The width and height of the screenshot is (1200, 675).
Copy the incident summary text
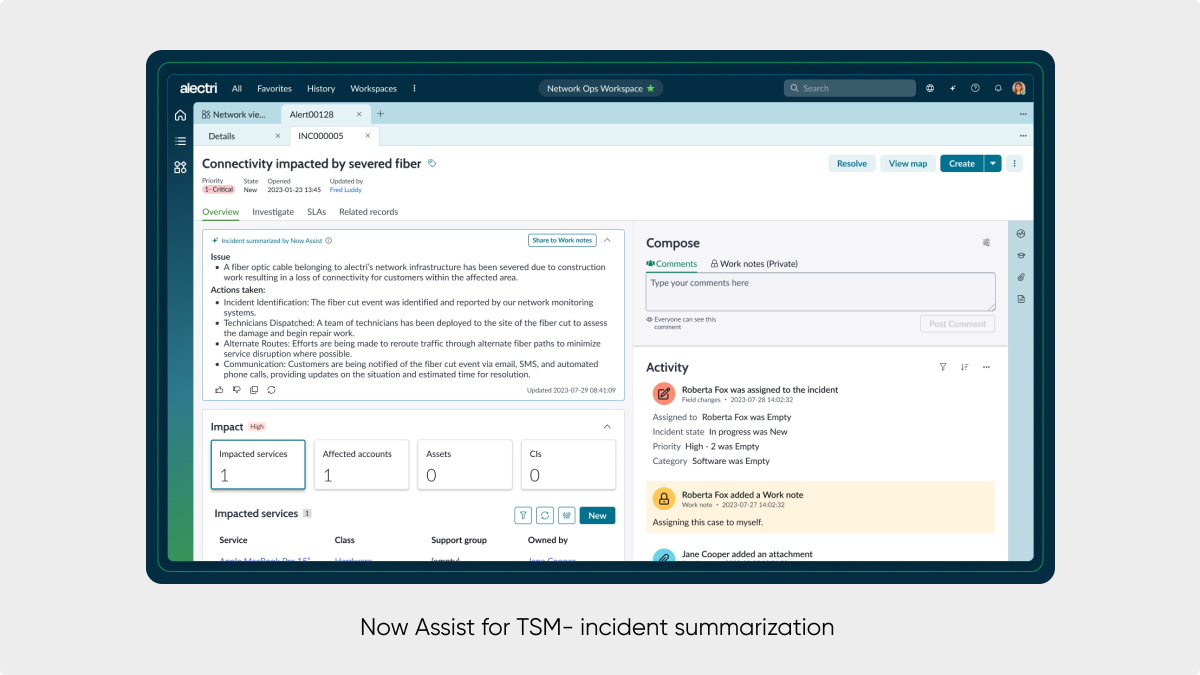[x=254, y=390]
